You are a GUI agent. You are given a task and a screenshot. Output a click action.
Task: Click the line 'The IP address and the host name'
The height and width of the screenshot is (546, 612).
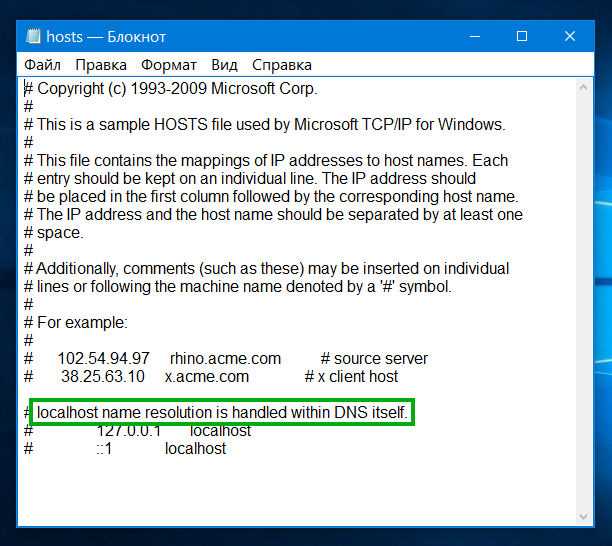(273, 214)
